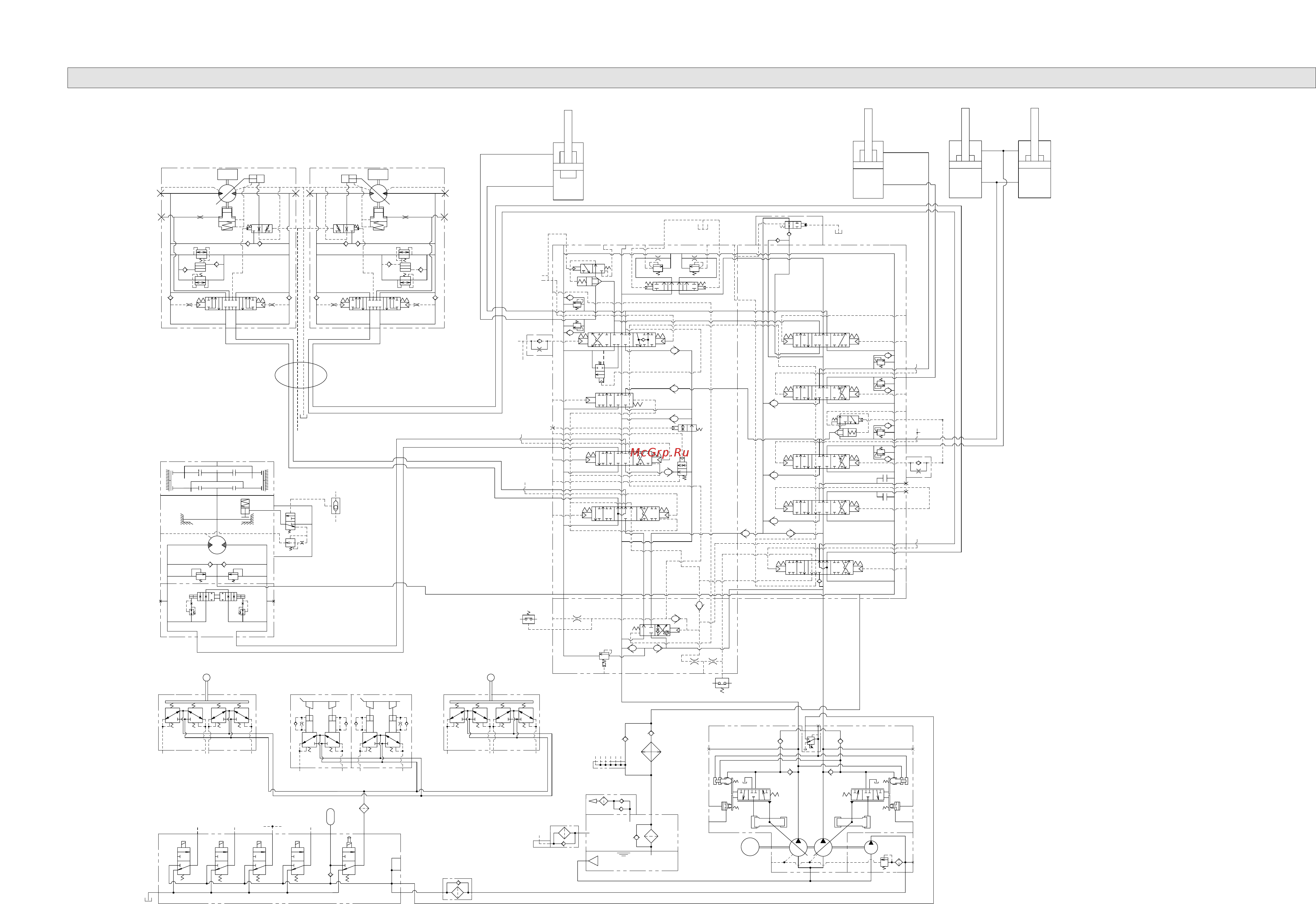Click the right joystick knob circle
Screen dimensions: 1316x904
[x=491, y=678]
